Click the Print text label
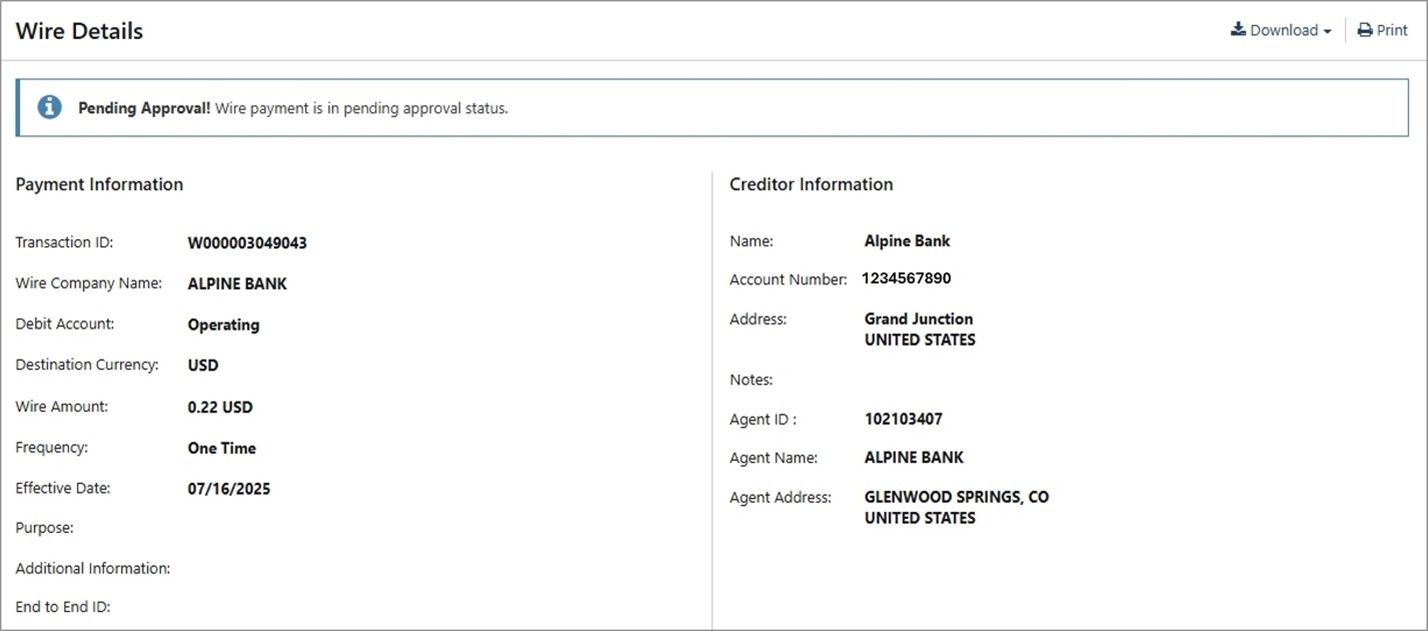The image size is (1428, 631). click(x=1392, y=31)
